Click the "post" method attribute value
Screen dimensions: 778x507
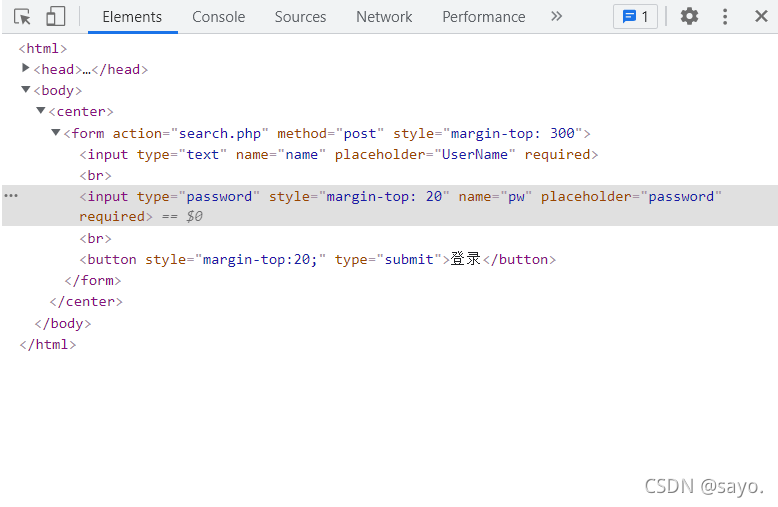360,133
